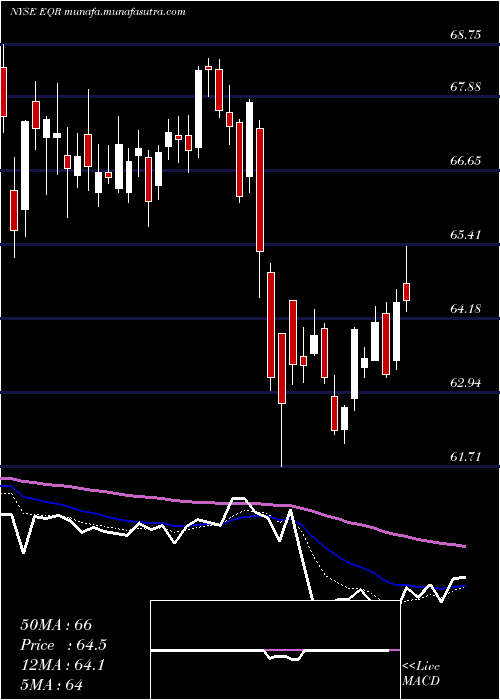Select the 64.18 price level label
Image resolution: width=500 pixels, height=700 pixels.
[x=466, y=308]
